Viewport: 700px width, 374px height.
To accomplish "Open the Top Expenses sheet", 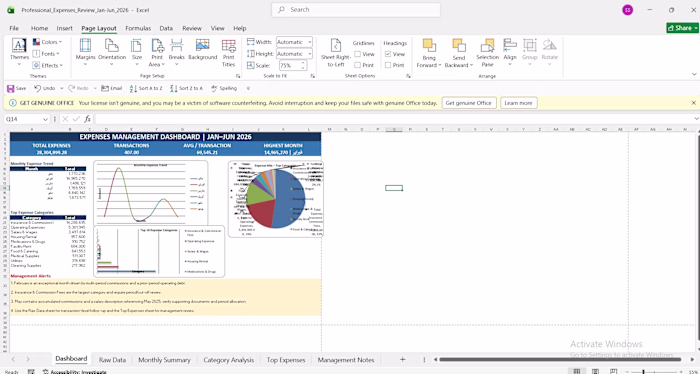I will pyautogui.click(x=286, y=360).
